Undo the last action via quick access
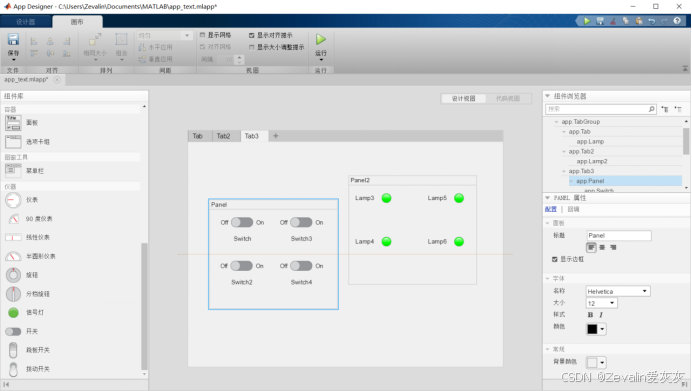 tap(651, 21)
